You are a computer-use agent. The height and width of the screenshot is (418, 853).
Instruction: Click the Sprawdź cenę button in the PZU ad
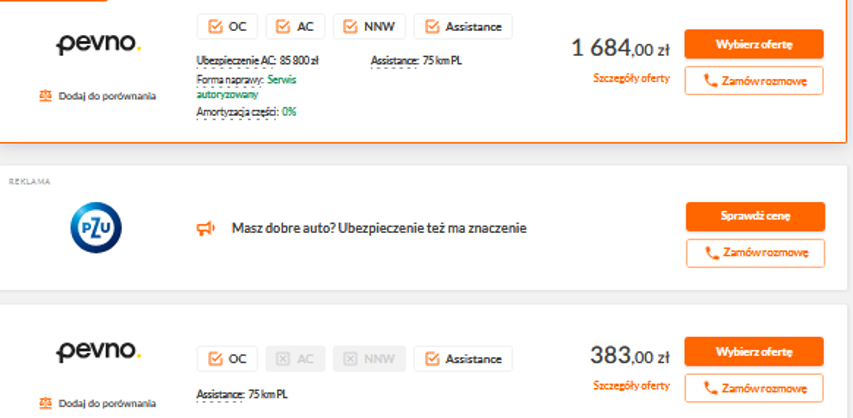pyautogui.click(x=755, y=216)
